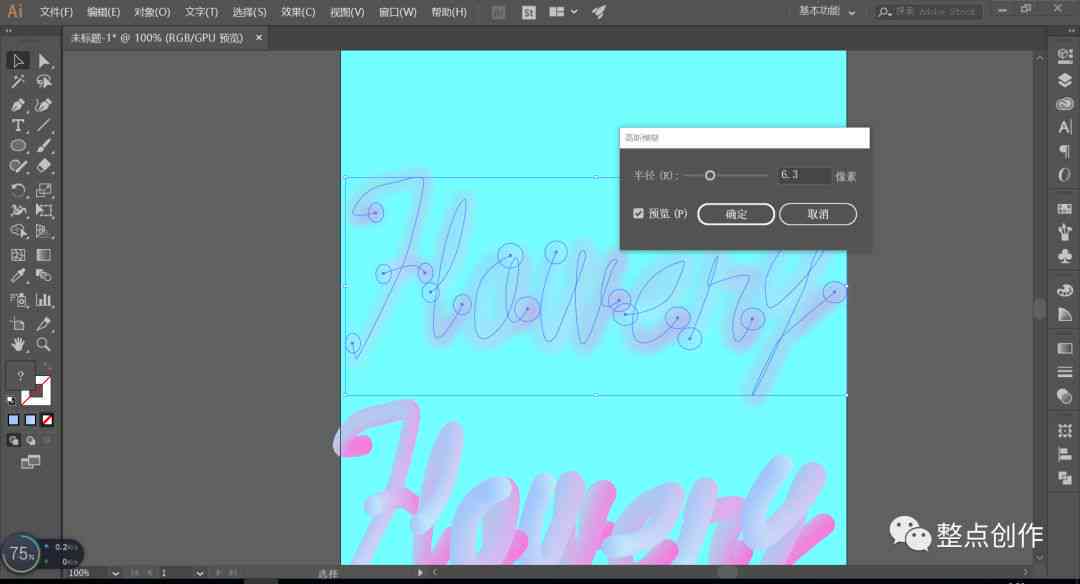Click the GPU performance rocket icon
Viewport: 1080px width, 584px height.
(x=599, y=12)
